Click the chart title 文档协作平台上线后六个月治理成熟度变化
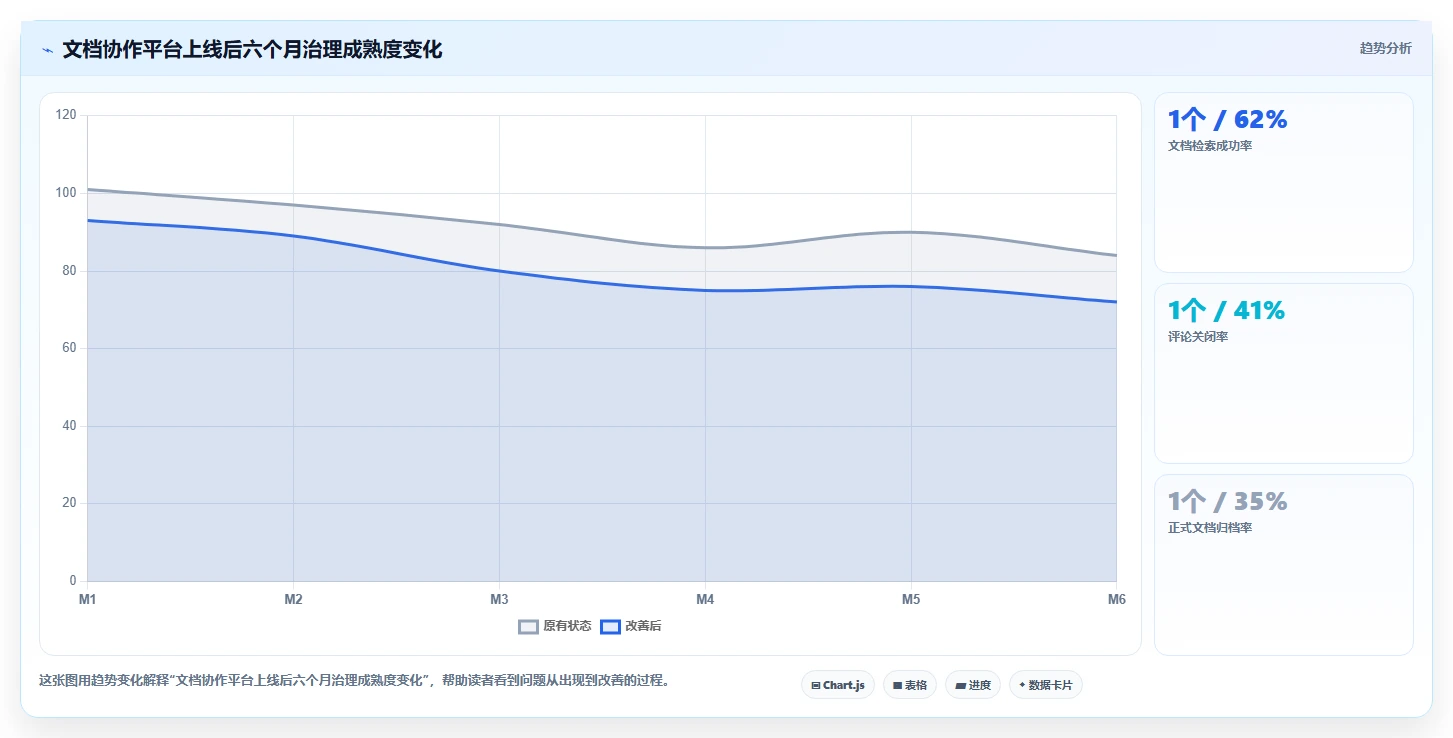This screenshot has width=1453, height=738. click(x=252, y=49)
